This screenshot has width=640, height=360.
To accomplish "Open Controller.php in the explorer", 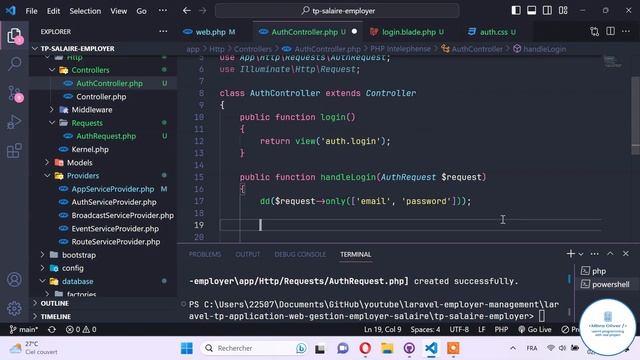I will (101, 97).
